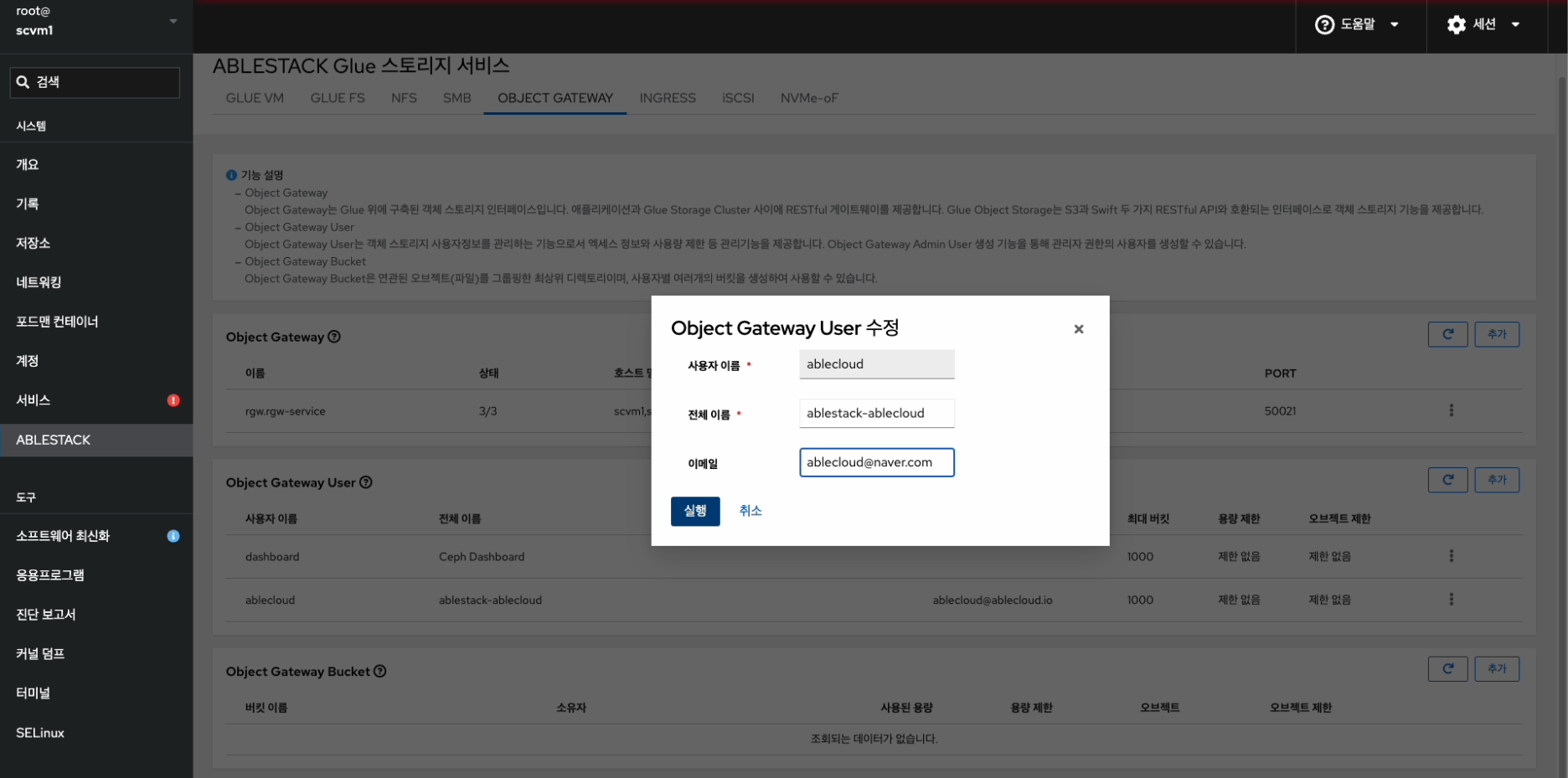This screenshot has height=778, width=1568.
Task: Expand the root@scvm1 host selector
Action: [x=95, y=21]
